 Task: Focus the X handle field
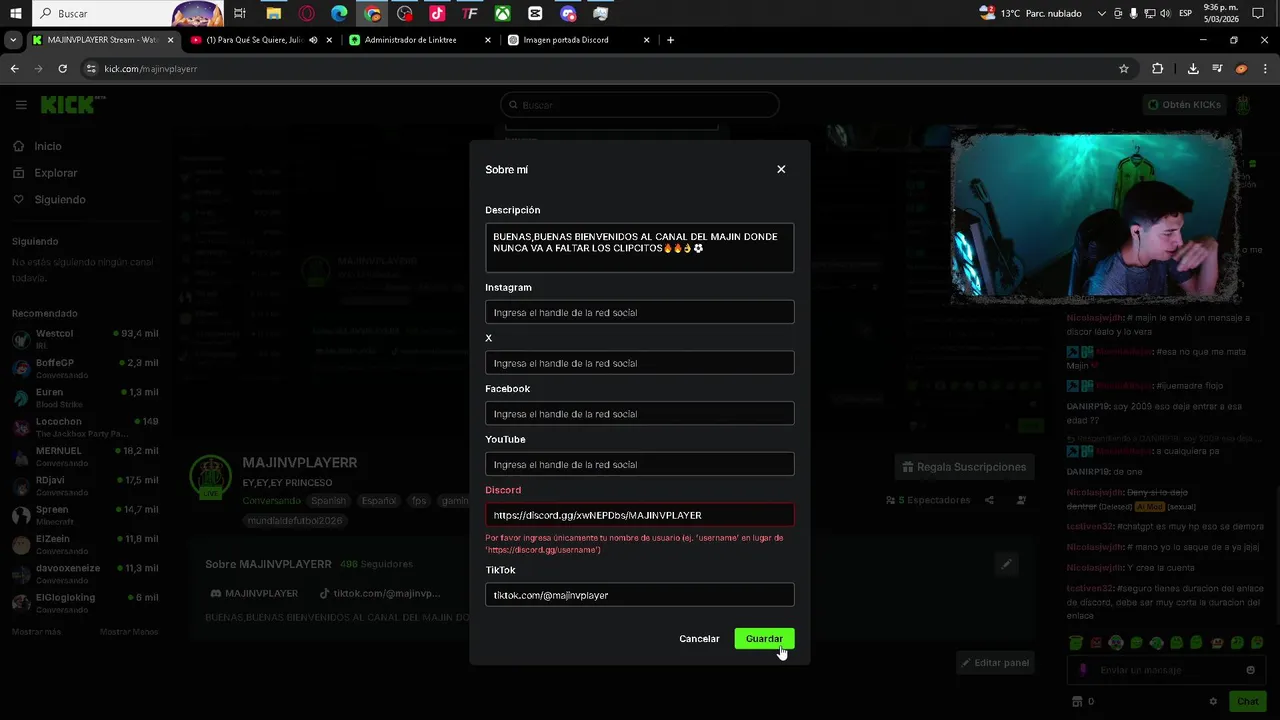640,363
